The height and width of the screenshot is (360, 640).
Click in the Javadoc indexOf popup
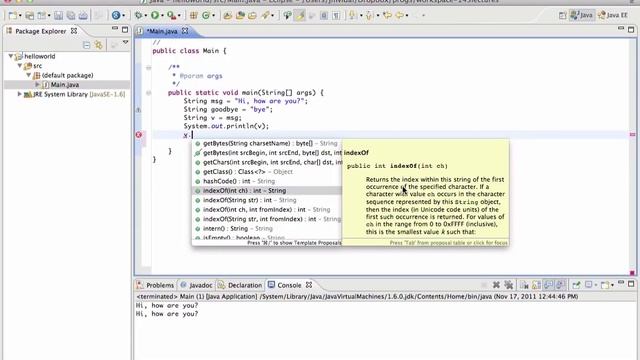[x=426, y=192]
